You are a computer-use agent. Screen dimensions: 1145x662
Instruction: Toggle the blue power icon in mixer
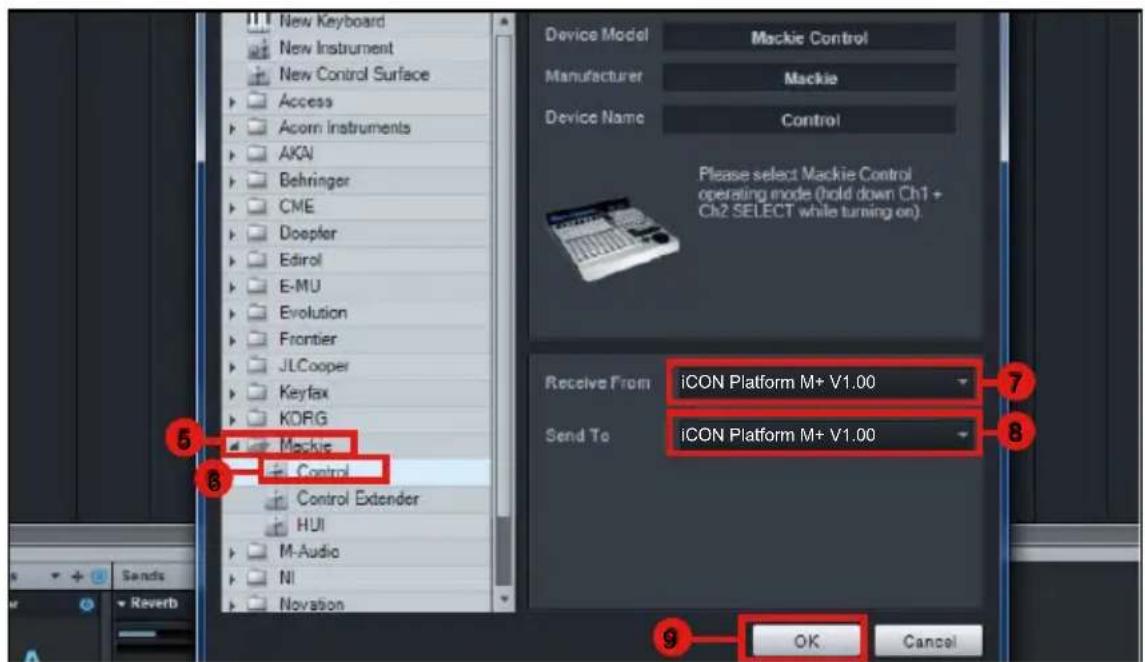(x=87, y=604)
